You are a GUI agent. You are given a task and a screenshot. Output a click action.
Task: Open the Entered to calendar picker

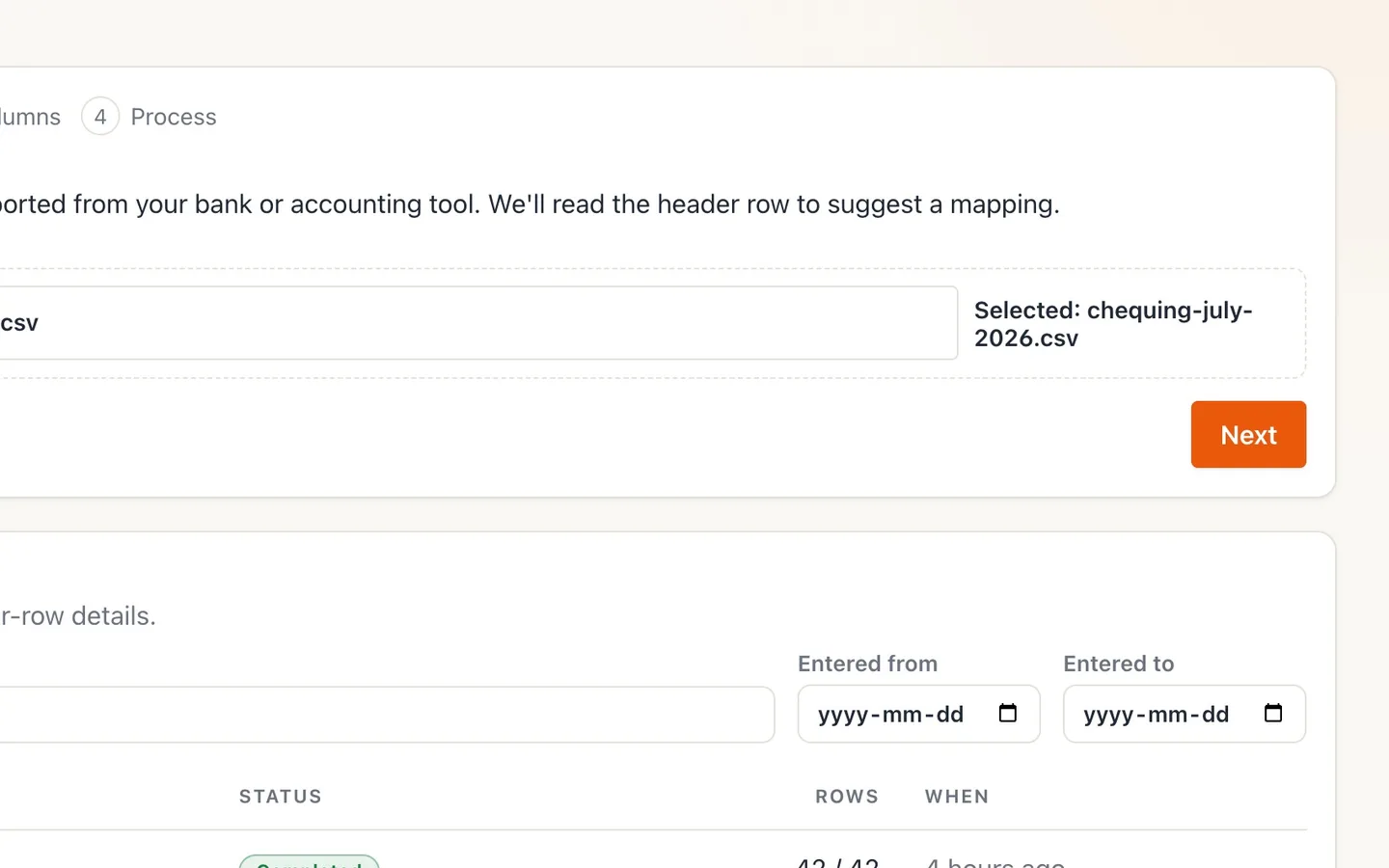coord(1273,713)
